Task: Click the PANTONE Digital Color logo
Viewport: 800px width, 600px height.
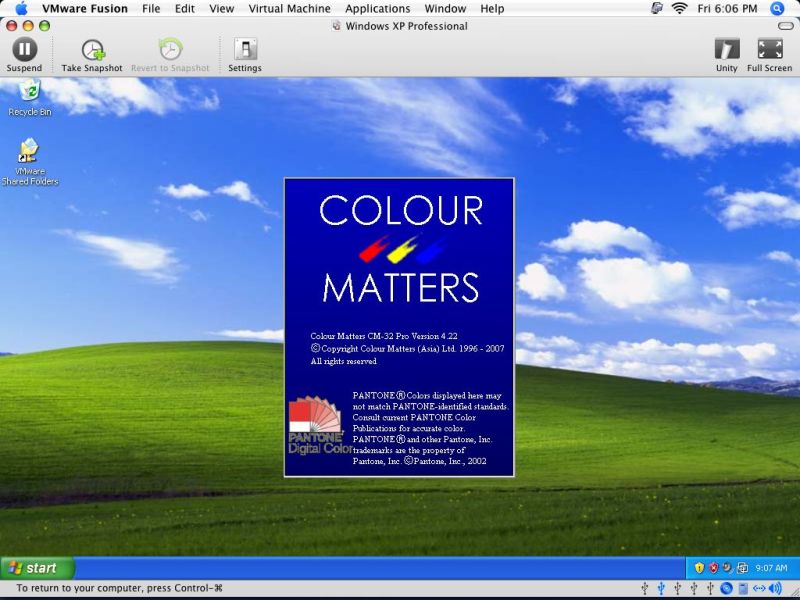Action: [320, 425]
